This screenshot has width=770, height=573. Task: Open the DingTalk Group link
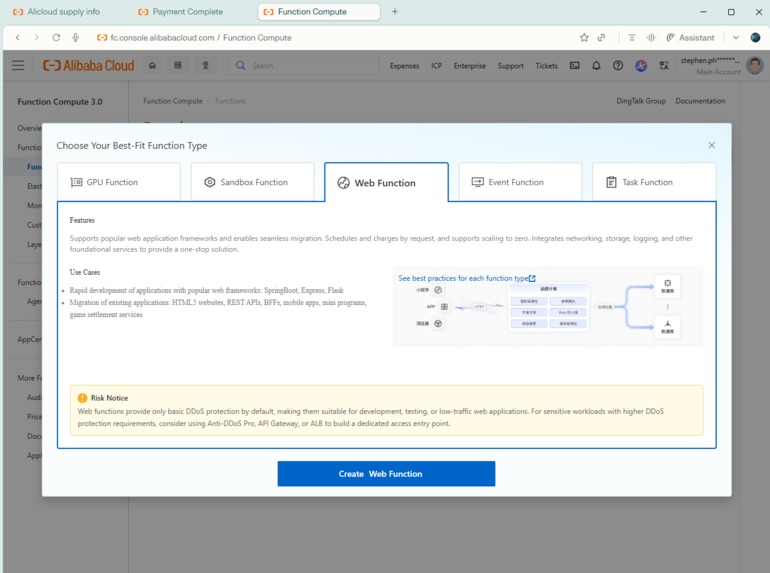coord(641,101)
